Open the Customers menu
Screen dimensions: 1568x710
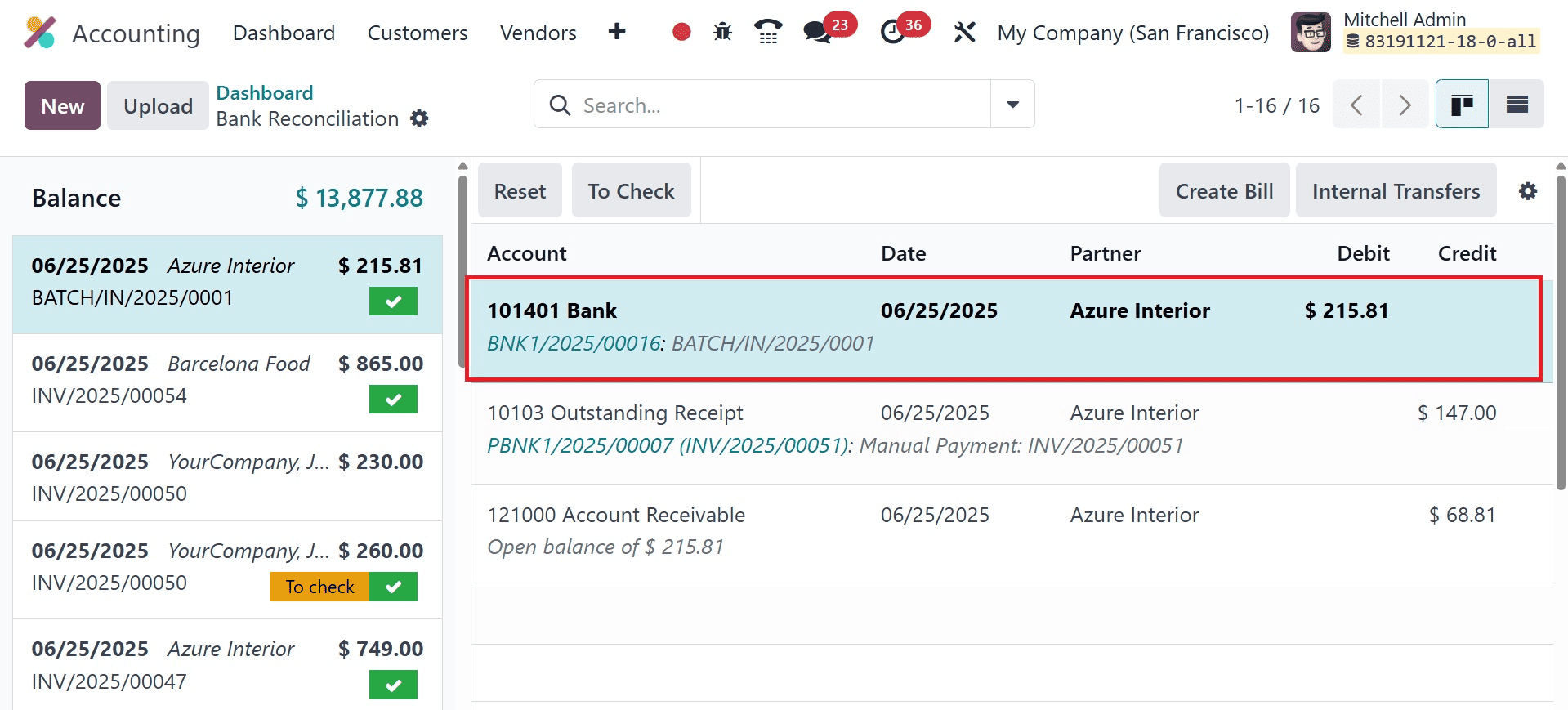[418, 33]
